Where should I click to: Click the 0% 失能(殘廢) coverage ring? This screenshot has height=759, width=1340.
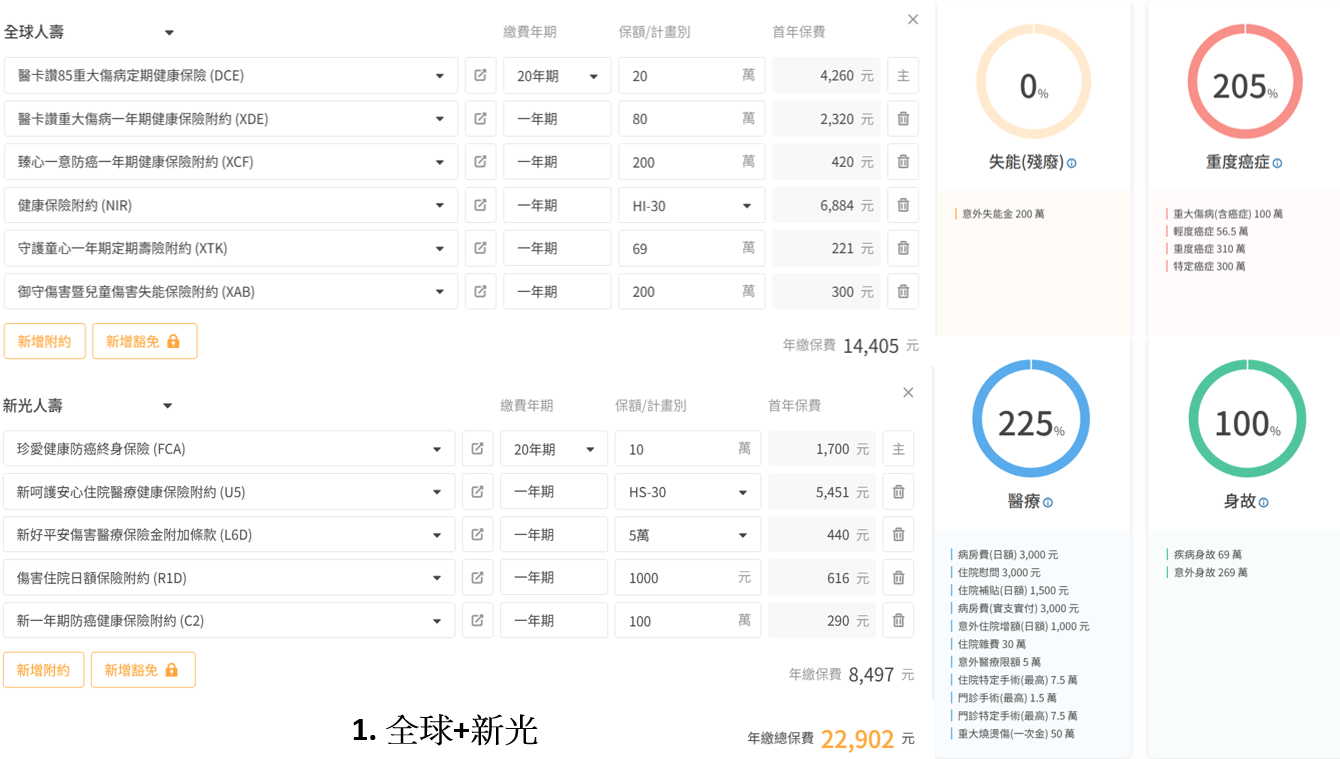[x=1033, y=82]
